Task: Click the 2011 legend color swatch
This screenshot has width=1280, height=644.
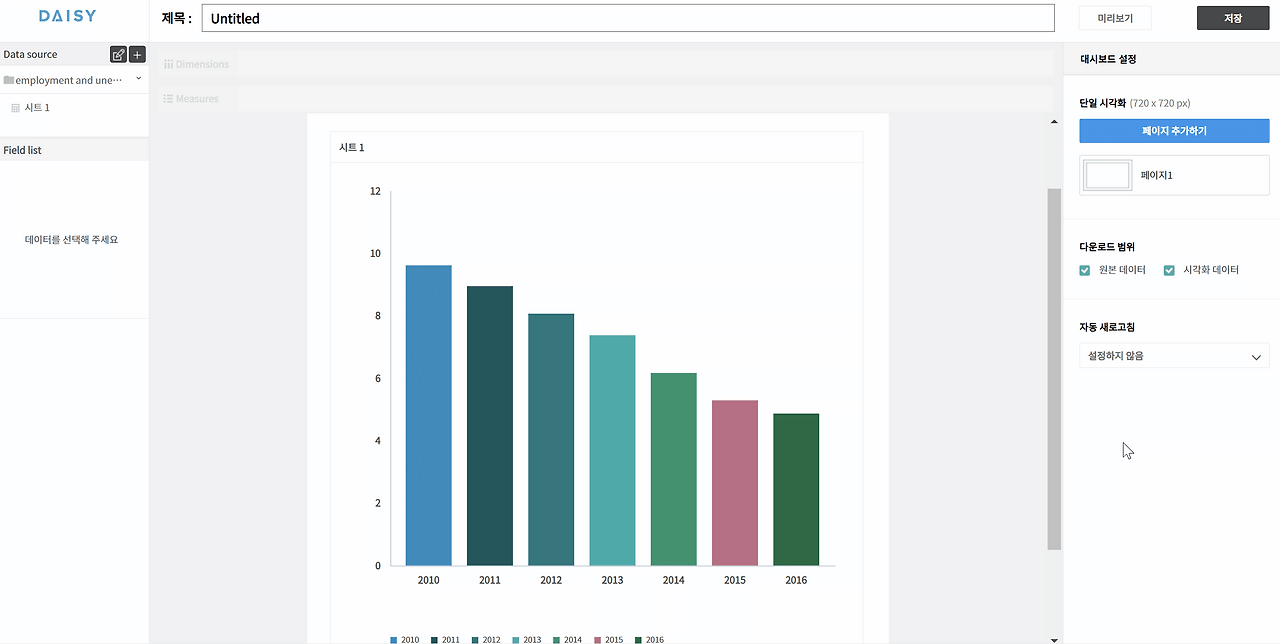Action: click(x=435, y=640)
